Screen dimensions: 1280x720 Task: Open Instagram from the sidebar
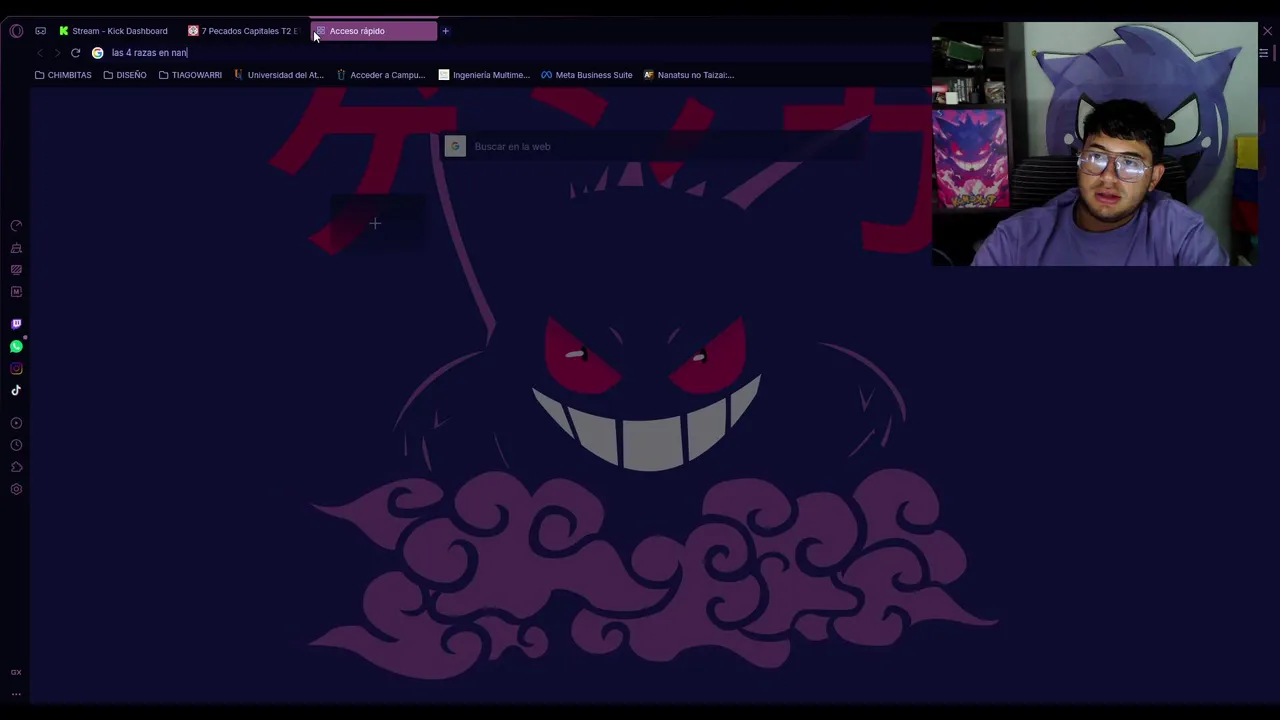pos(16,368)
